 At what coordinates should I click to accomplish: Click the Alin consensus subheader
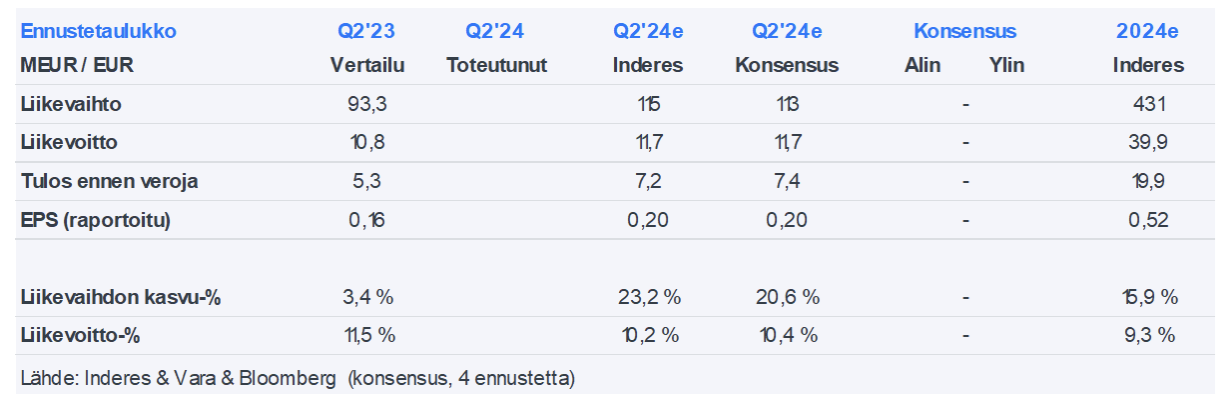coord(922,66)
